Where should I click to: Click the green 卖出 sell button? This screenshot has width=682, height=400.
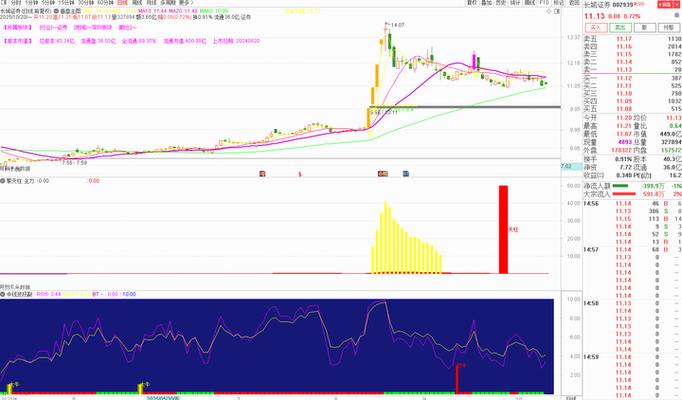[x=620, y=27]
